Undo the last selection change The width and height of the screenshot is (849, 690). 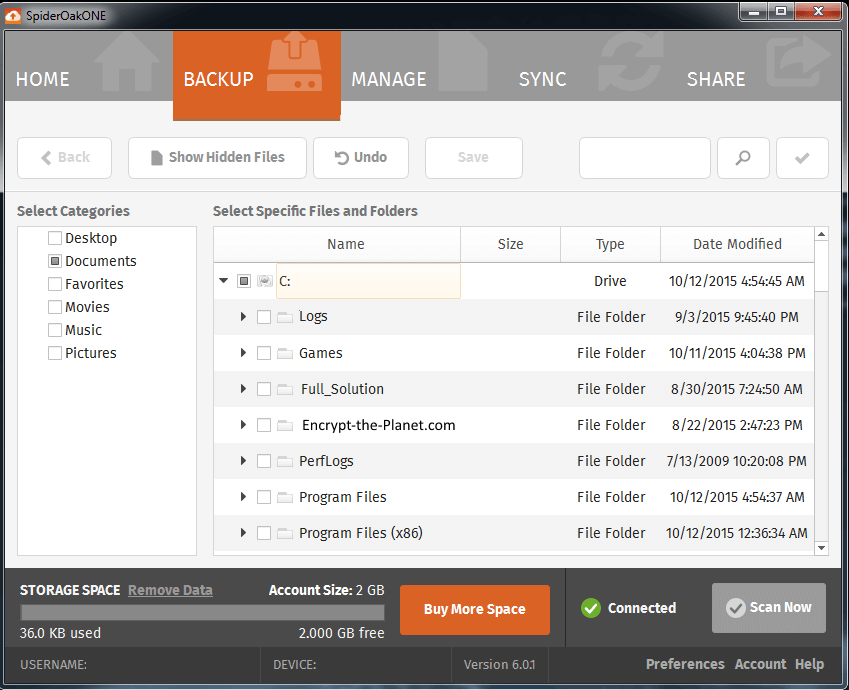click(361, 158)
